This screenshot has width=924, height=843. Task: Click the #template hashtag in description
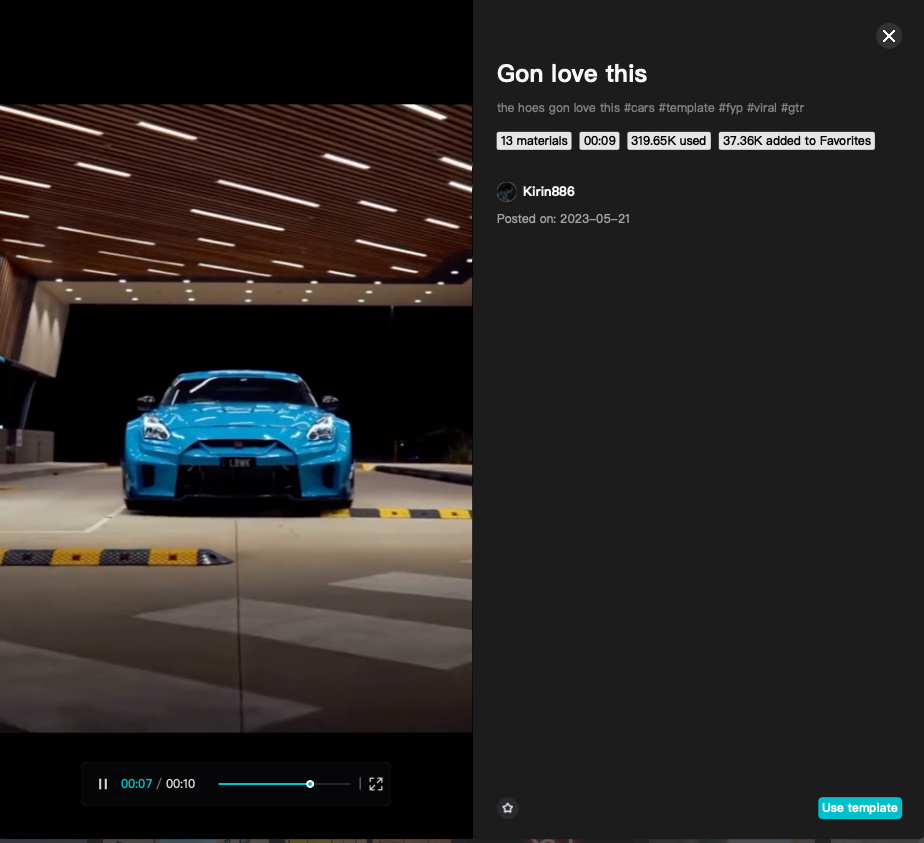click(x=687, y=108)
